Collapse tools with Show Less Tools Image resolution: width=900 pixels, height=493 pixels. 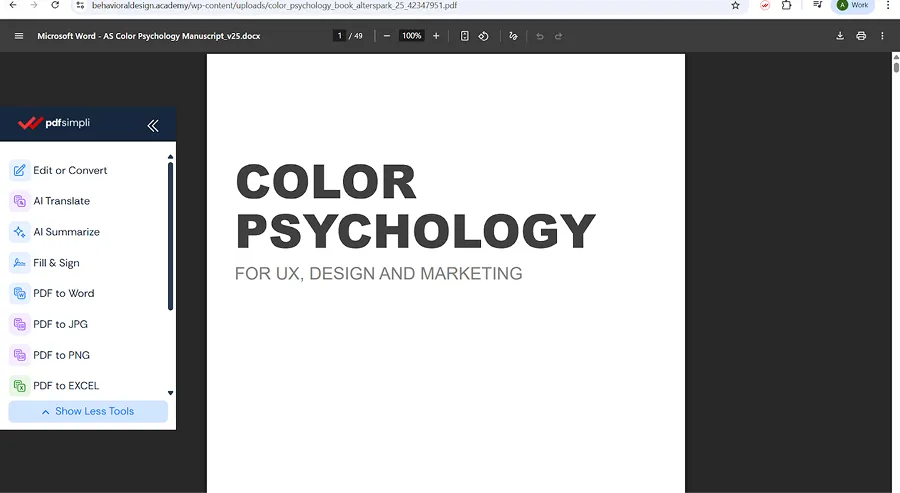click(x=88, y=411)
